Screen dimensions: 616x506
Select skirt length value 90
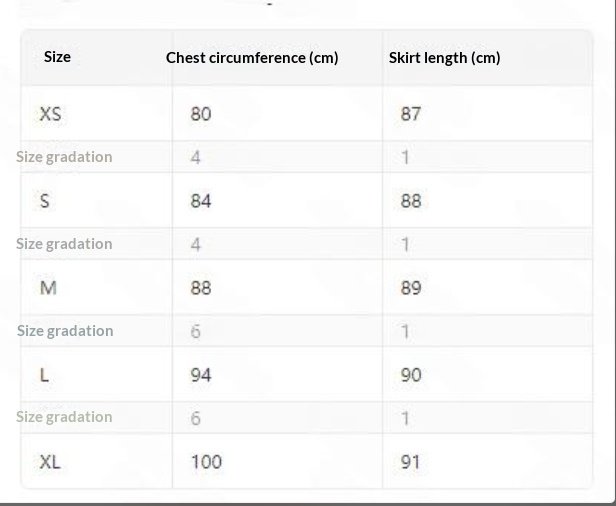[411, 375]
